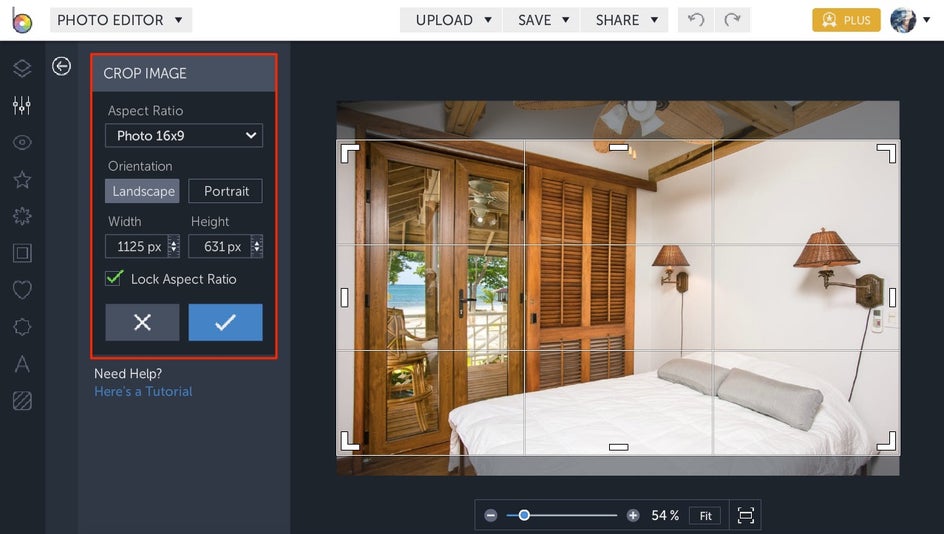Open the Overlays shape sidebar icon
Image resolution: width=944 pixels, height=534 pixels.
pyautogui.click(x=22, y=327)
